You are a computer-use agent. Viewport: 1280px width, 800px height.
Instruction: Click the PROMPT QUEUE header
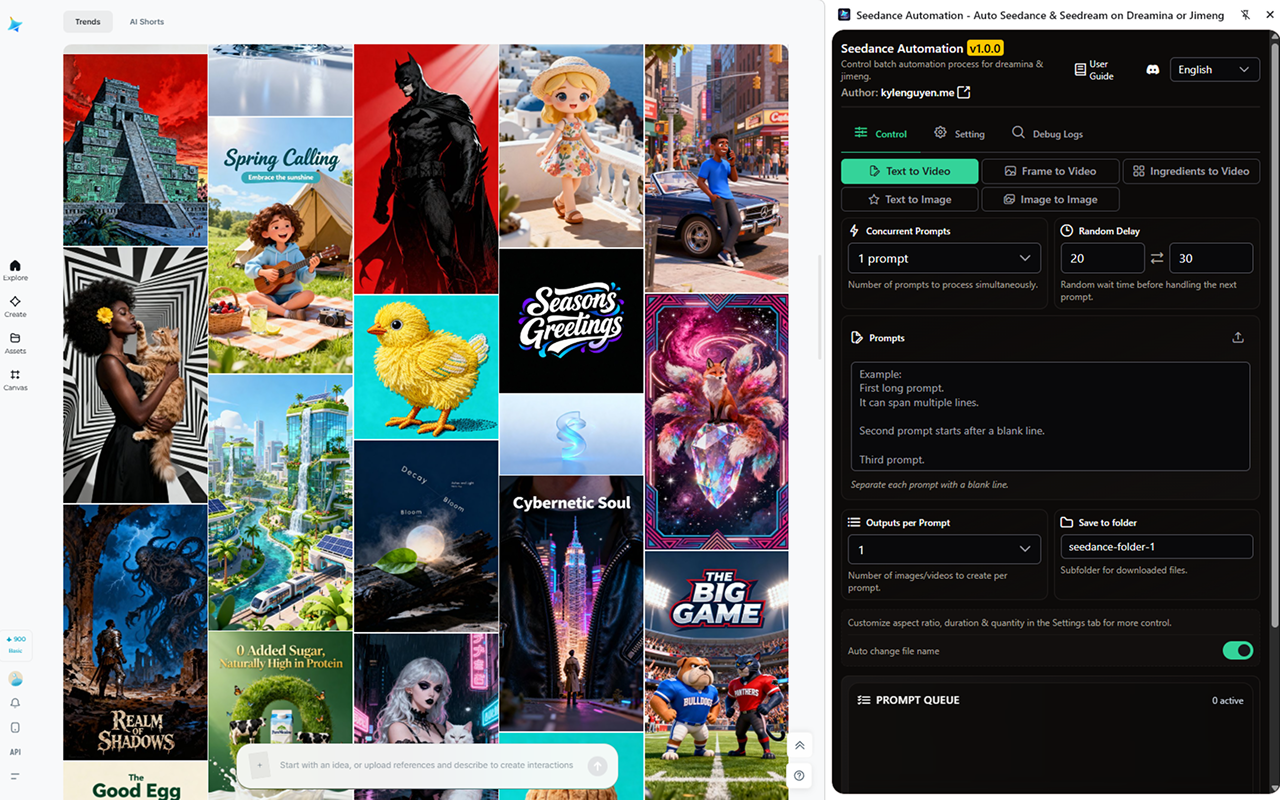pos(908,700)
